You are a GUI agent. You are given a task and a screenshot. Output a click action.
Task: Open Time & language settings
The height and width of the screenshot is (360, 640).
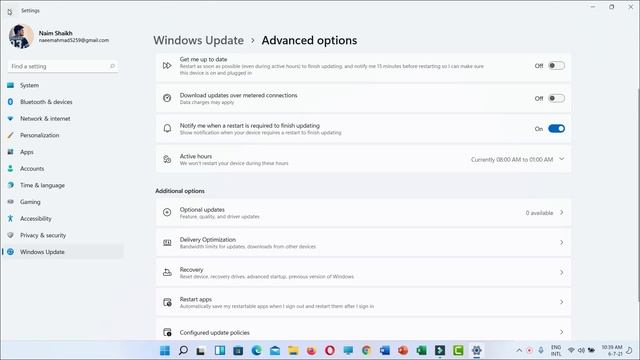[62, 185]
